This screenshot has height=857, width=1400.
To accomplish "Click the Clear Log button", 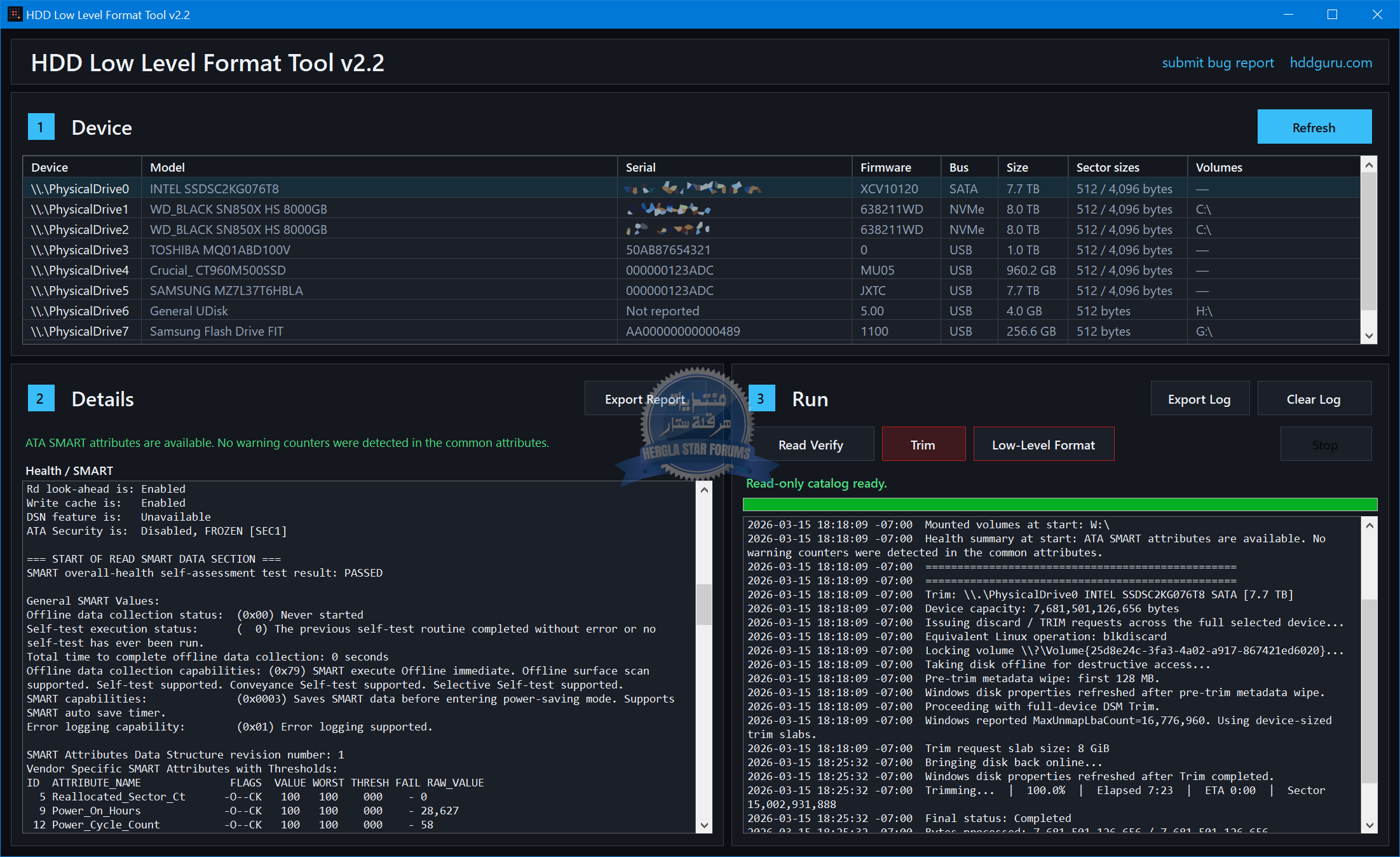I will [1314, 399].
